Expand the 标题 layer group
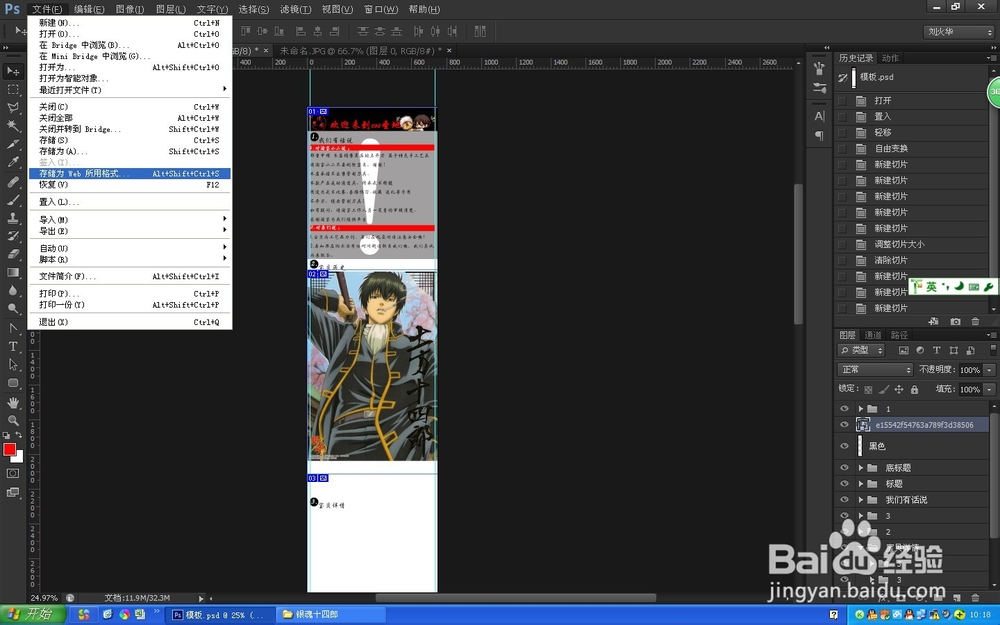Image resolution: width=1000 pixels, height=625 pixels. [860, 483]
